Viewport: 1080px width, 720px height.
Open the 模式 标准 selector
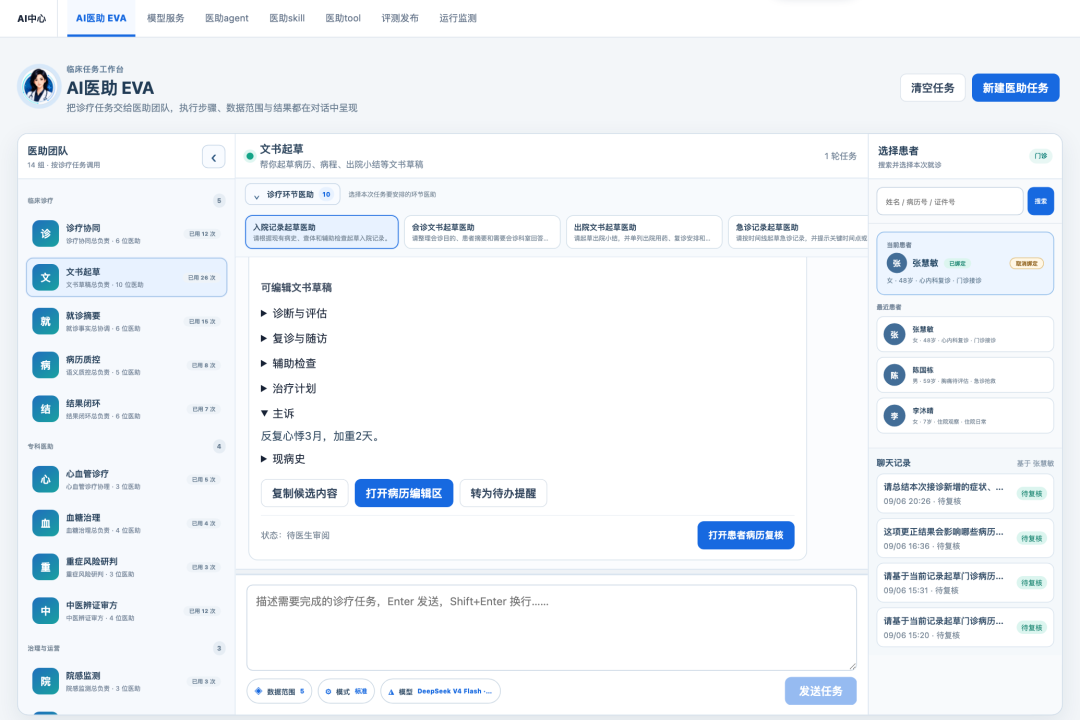pyautogui.click(x=346, y=691)
